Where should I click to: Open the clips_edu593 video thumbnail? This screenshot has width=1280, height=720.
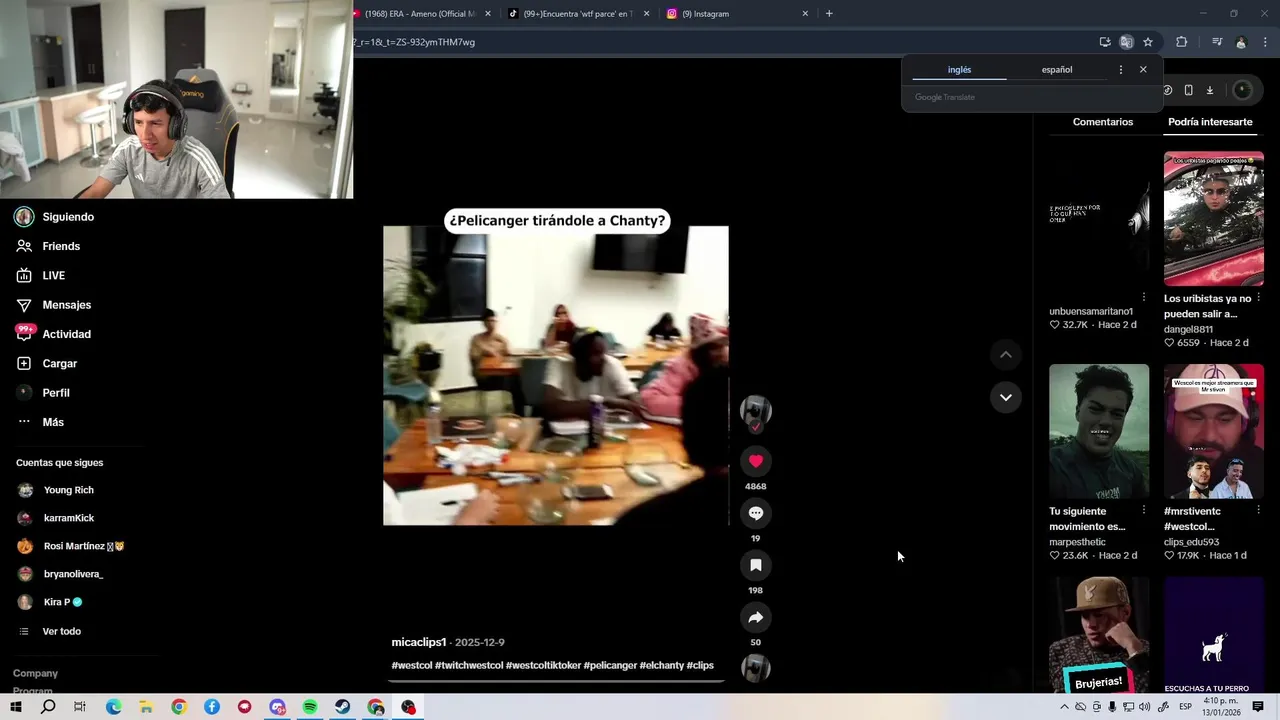pyautogui.click(x=1213, y=431)
